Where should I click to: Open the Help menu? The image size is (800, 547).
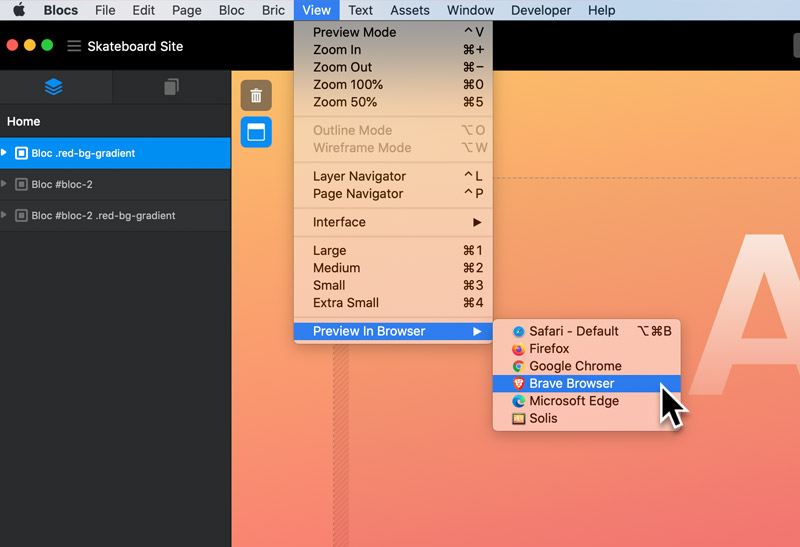pos(601,10)
